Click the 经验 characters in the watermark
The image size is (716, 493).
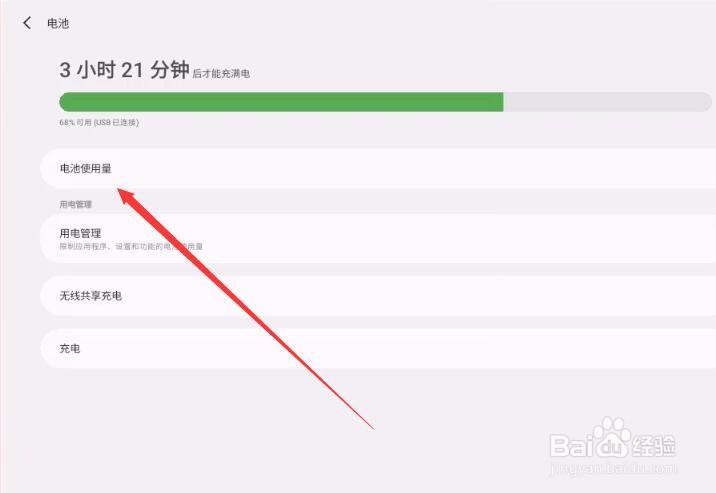[653, 446]
